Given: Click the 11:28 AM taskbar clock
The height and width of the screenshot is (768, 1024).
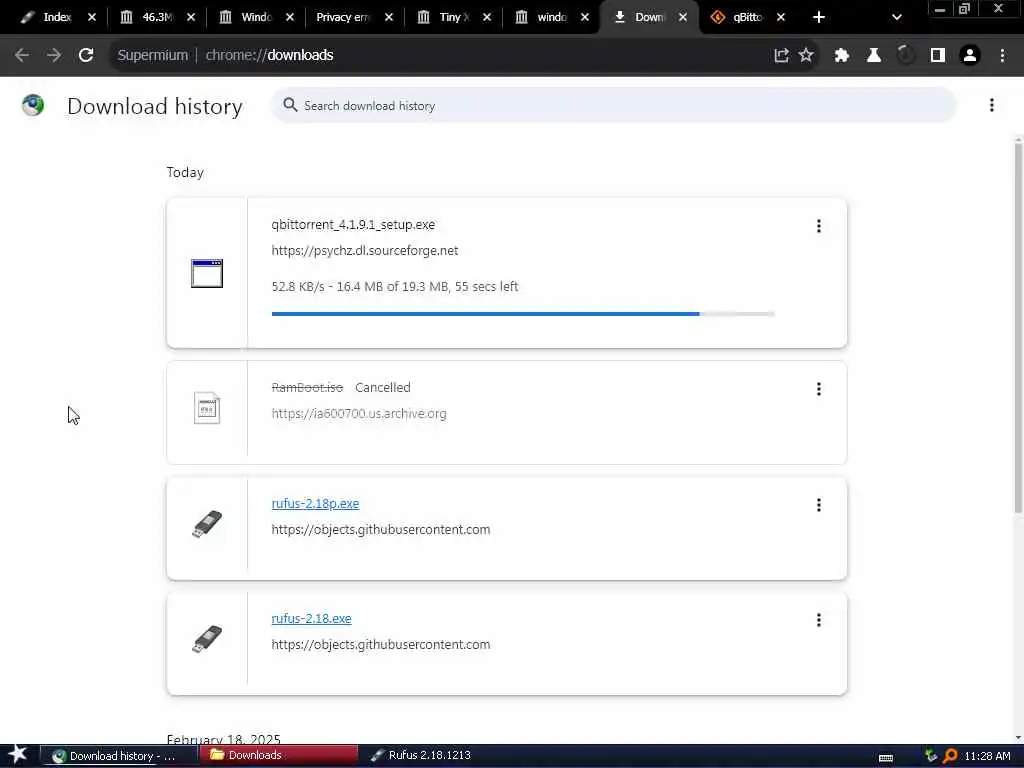Looking at the screenshot, I should coord(987,756).
